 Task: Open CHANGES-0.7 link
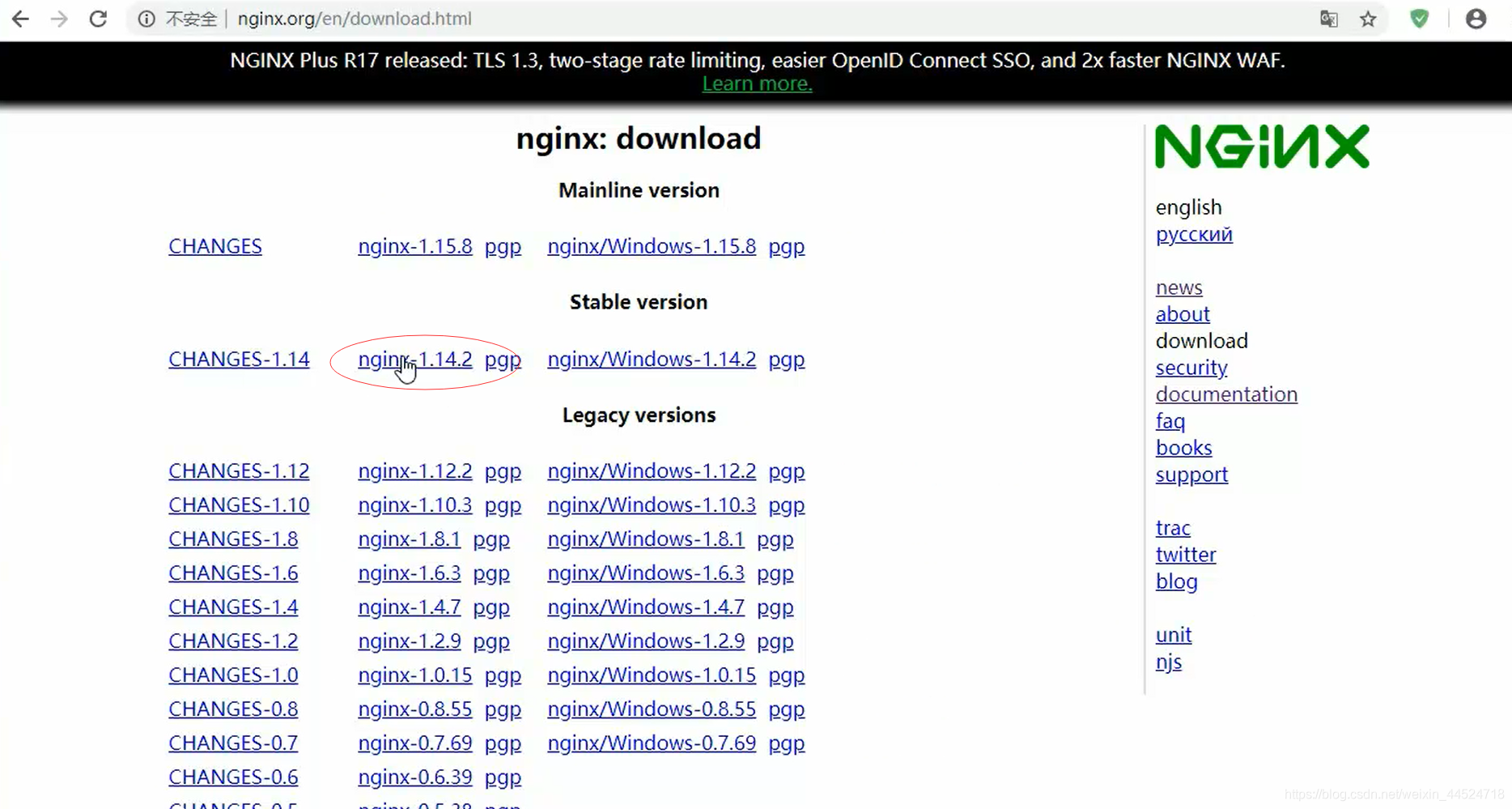233,743
